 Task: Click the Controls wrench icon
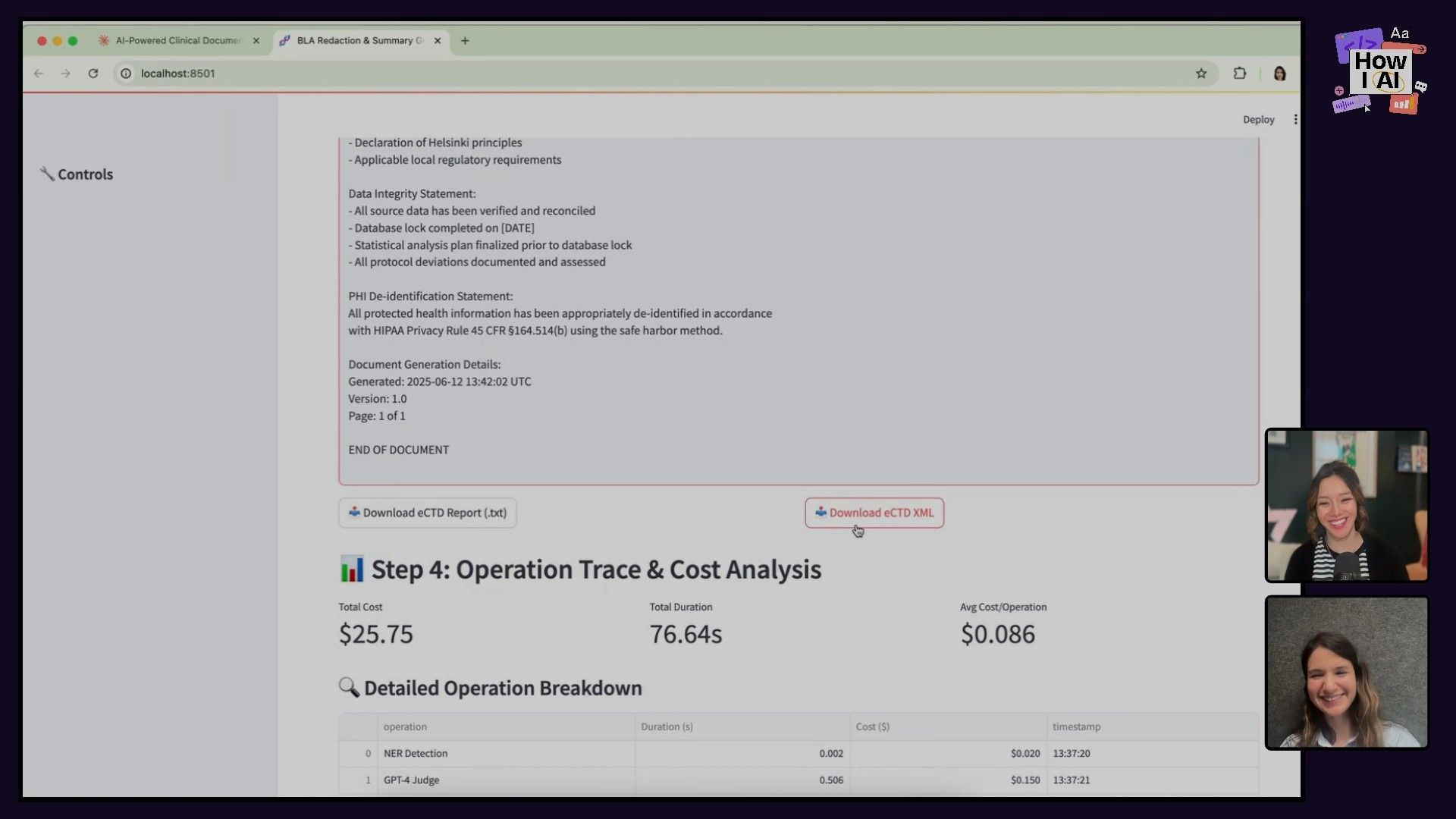[47, 174]
